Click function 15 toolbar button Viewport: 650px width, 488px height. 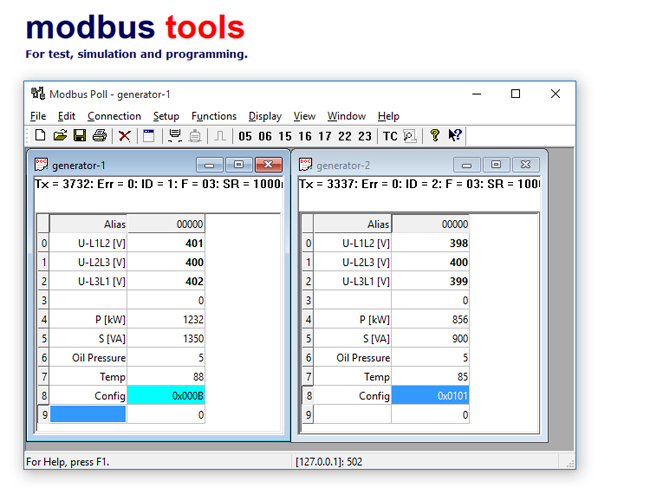coord(285,136)
